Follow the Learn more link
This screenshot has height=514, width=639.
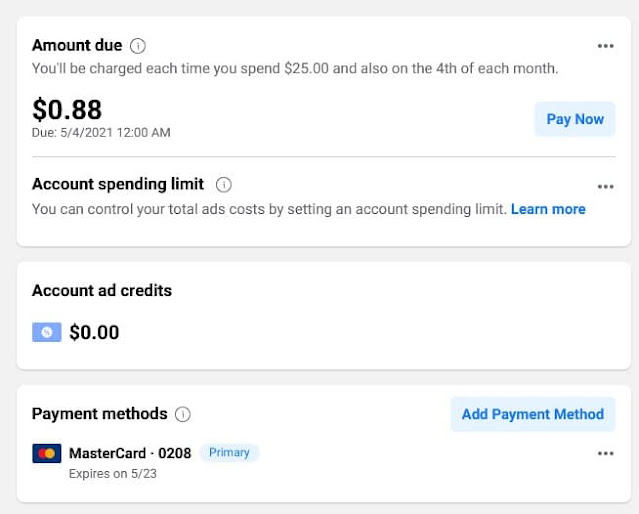(548, 209)
